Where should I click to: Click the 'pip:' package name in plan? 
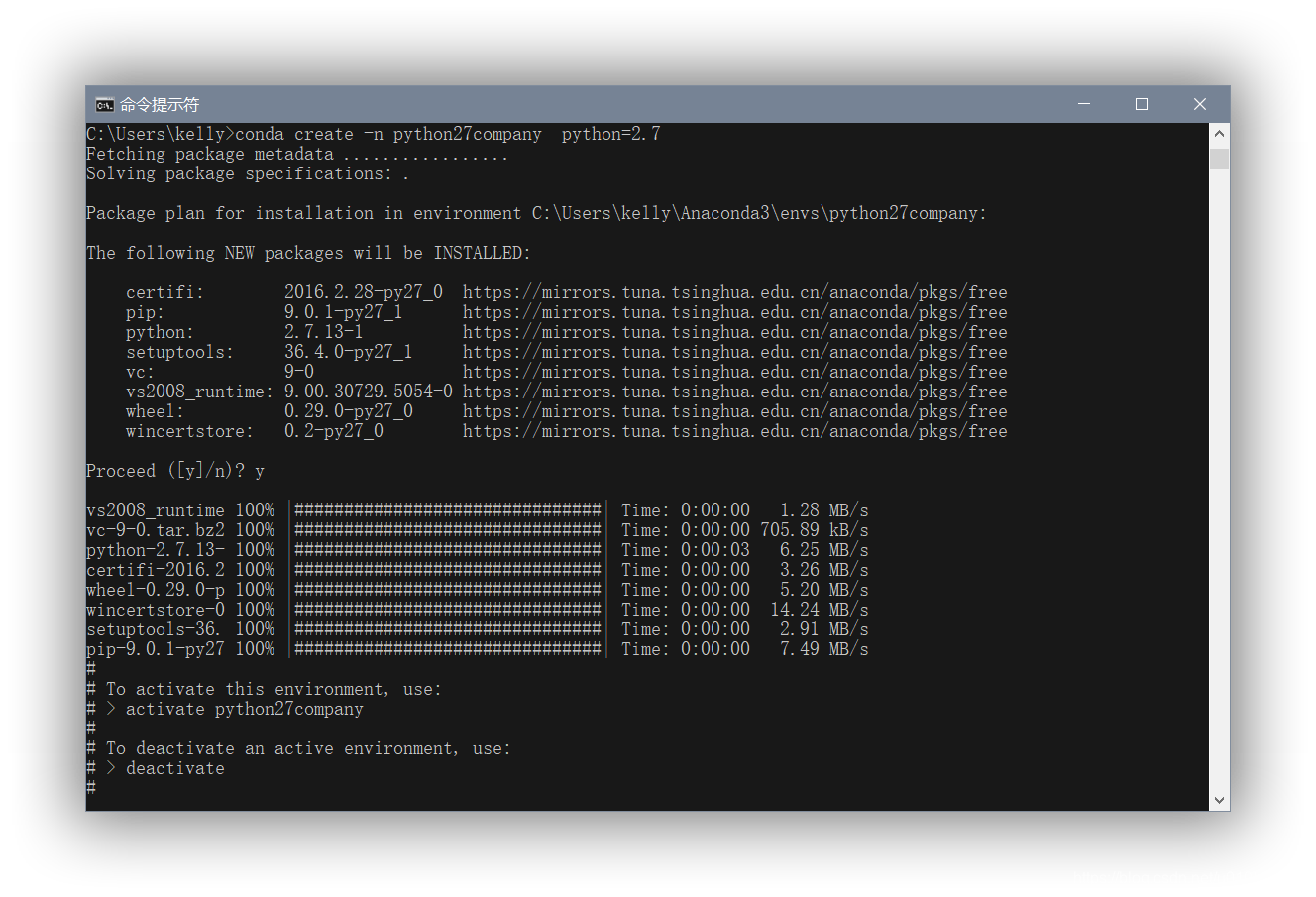pos(145,312)
